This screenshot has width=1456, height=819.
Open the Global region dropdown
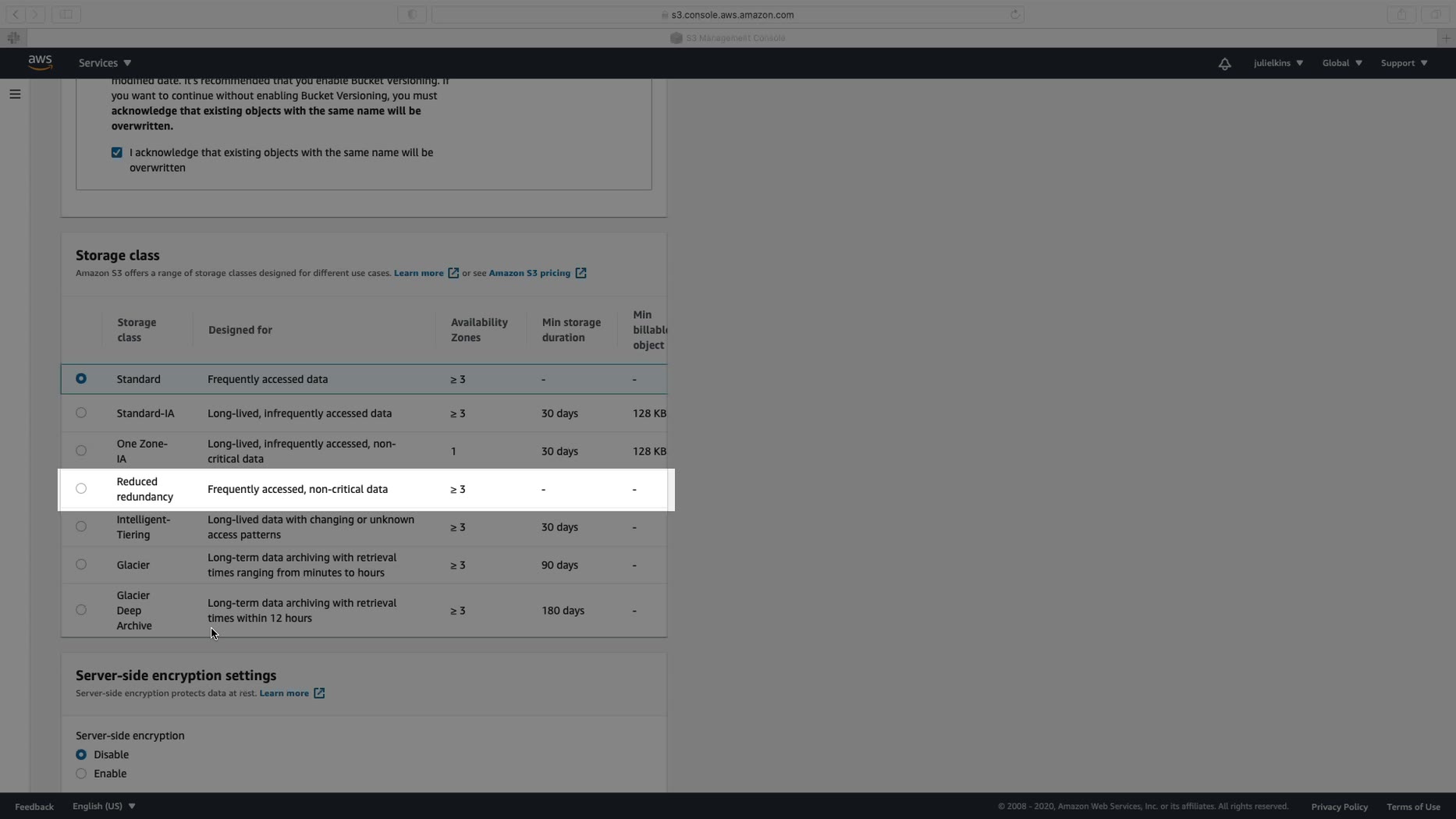point(1342,63)
